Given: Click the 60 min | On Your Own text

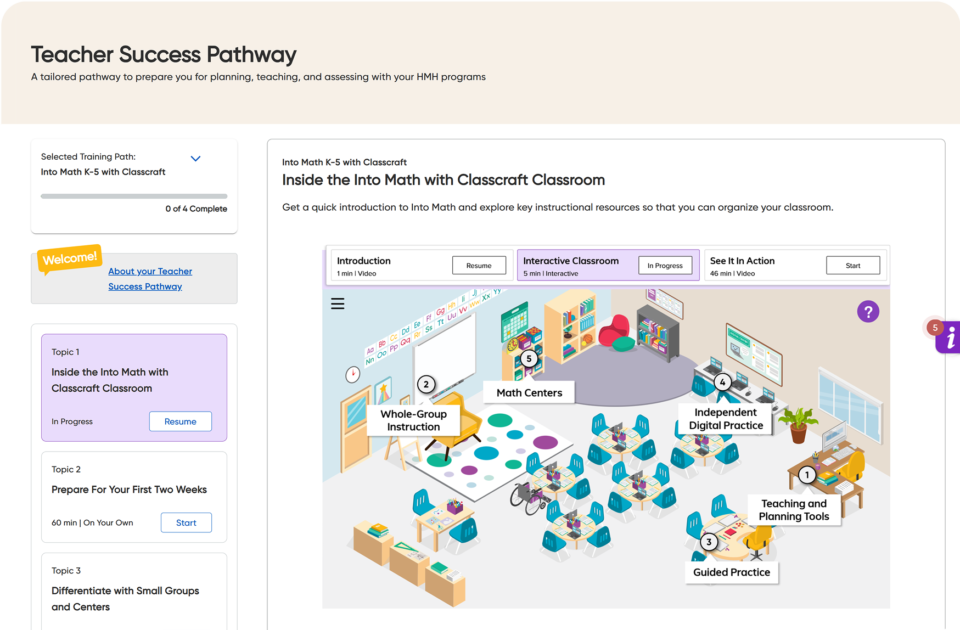Looking at the screenshot, I should [92, 523].
